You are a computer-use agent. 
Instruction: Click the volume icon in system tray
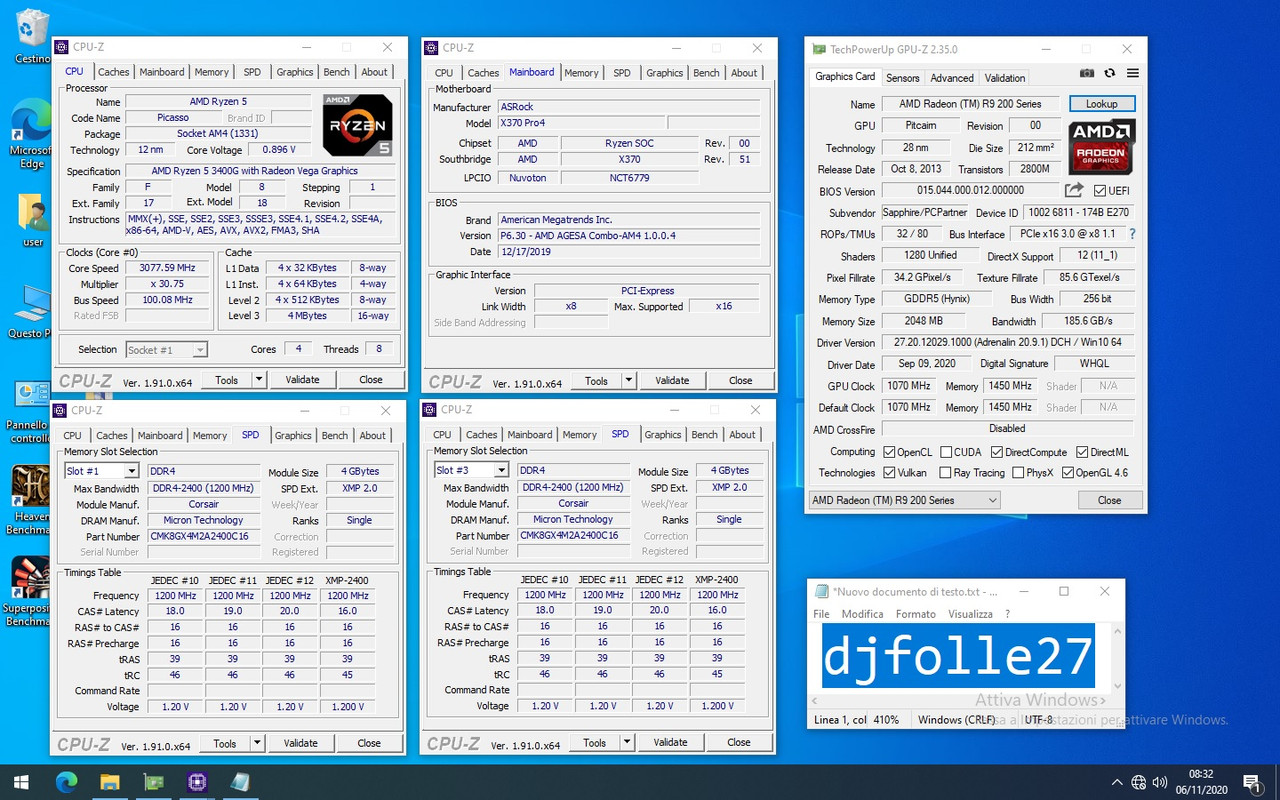(x=1161, y=782)
